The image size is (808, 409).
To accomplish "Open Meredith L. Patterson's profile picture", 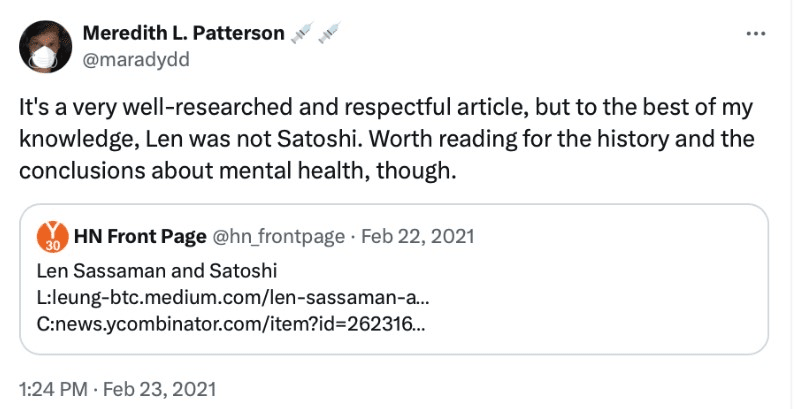I will tap(46, 47).
